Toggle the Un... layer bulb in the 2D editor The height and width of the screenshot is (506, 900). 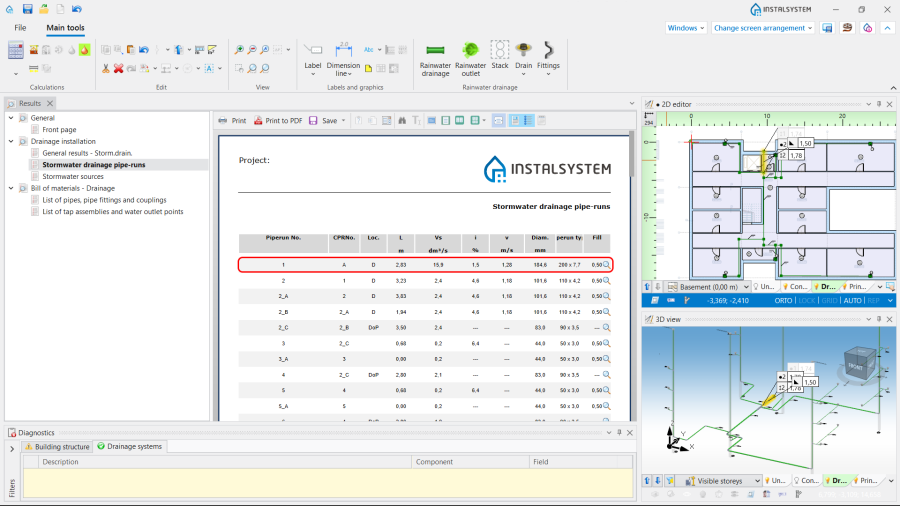[756, 287]
